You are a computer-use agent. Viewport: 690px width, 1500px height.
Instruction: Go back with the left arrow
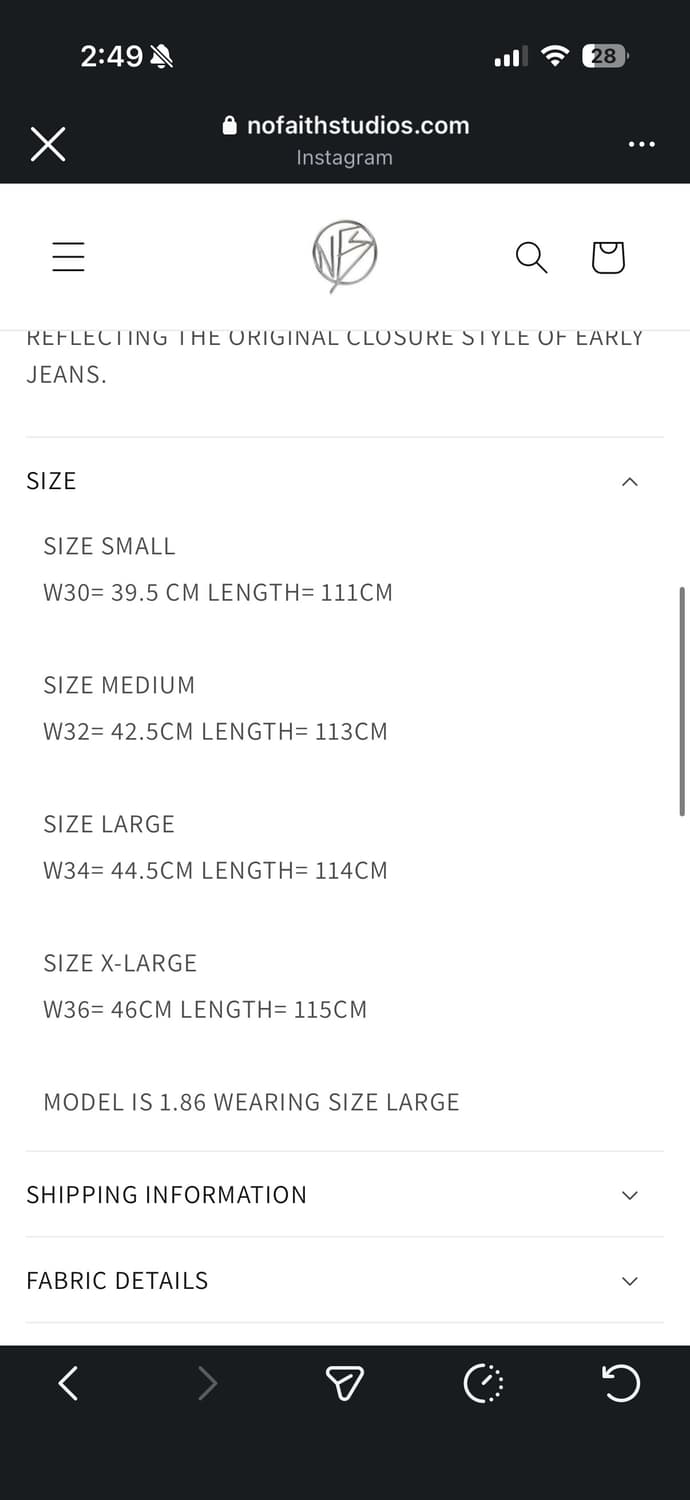[68, 1384]
